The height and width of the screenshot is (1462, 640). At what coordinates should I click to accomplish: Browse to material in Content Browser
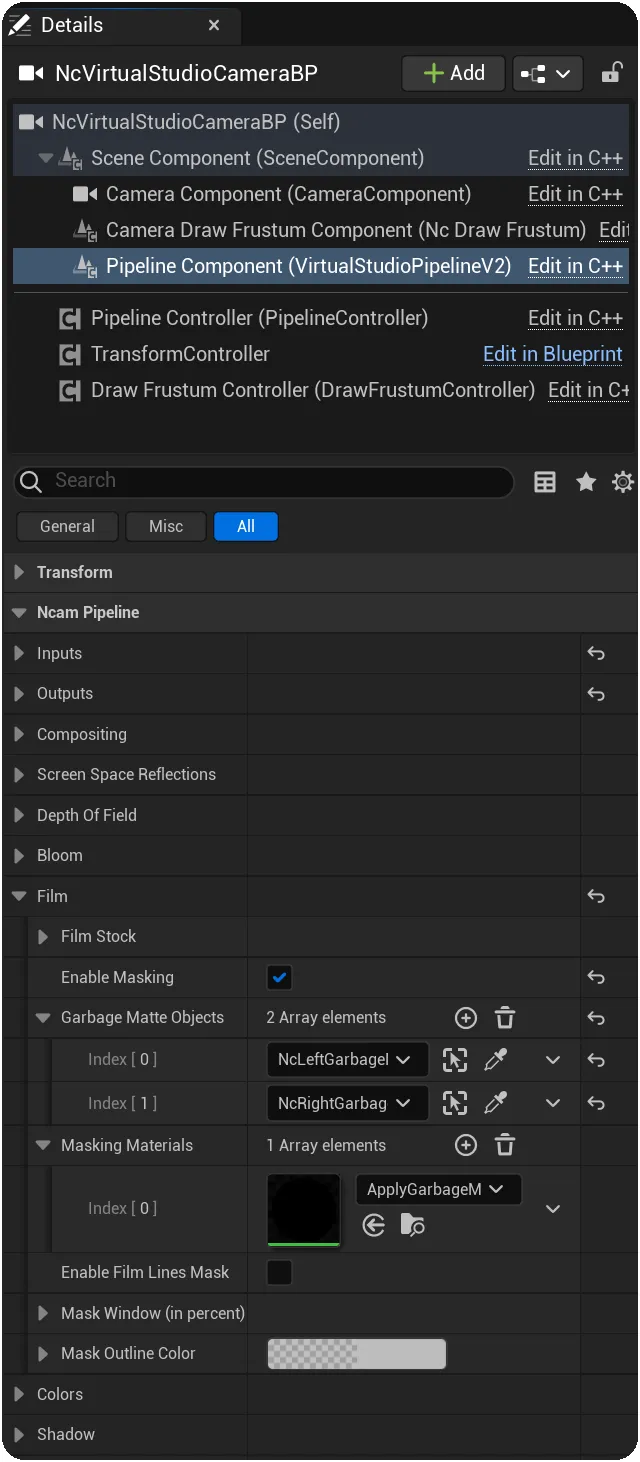pyautogui.click(x=413, y=1225)
